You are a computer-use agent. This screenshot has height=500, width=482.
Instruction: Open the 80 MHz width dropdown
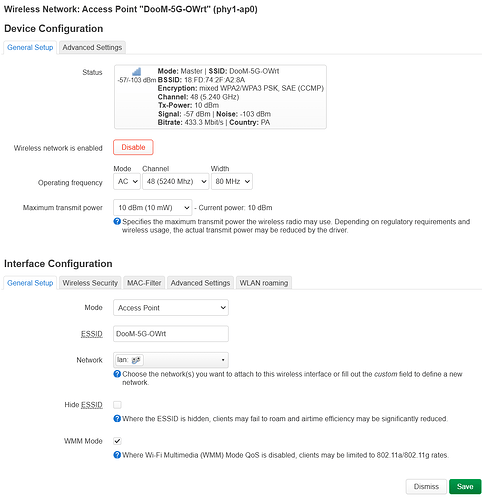(232, 181)
